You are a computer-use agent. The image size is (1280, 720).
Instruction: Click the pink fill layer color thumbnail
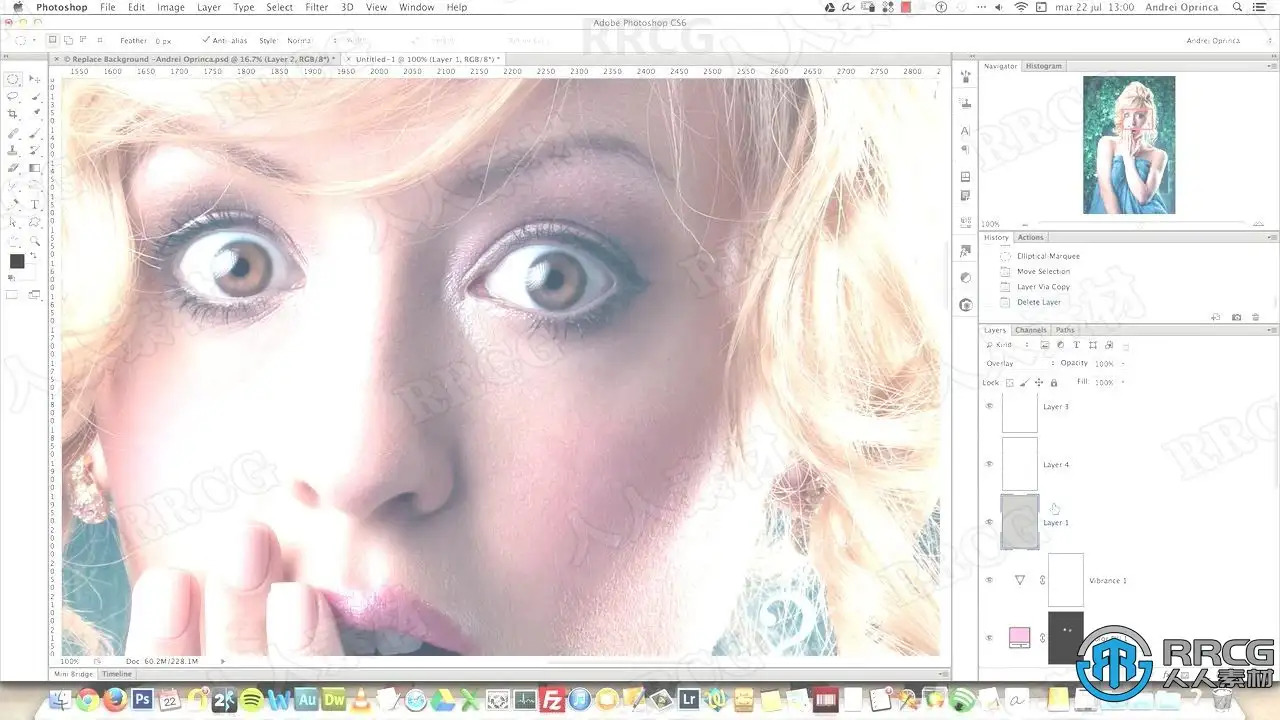click(x=1020, y=638)
